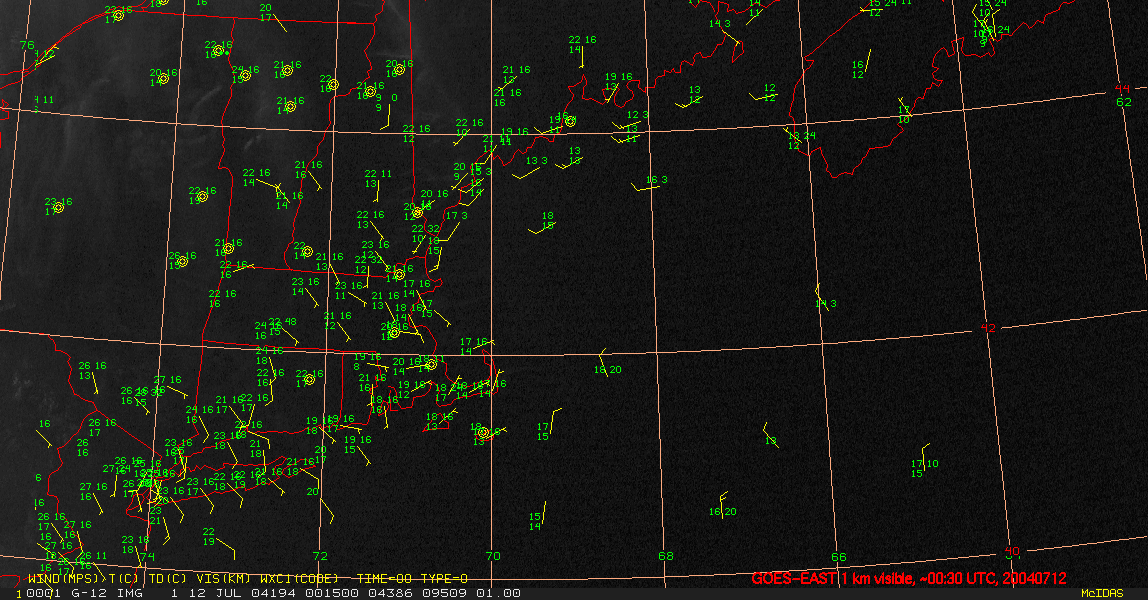Click the IMG status line entry
This screenshot has height=600, width=1148.
[129, 593]
